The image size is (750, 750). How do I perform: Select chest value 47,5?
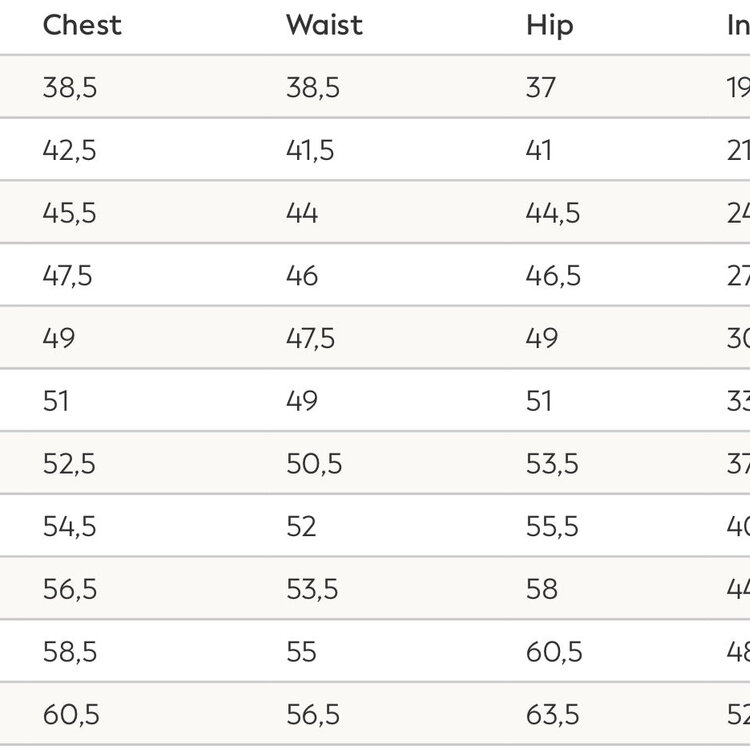pyautogui.click(x=68, y=276)
